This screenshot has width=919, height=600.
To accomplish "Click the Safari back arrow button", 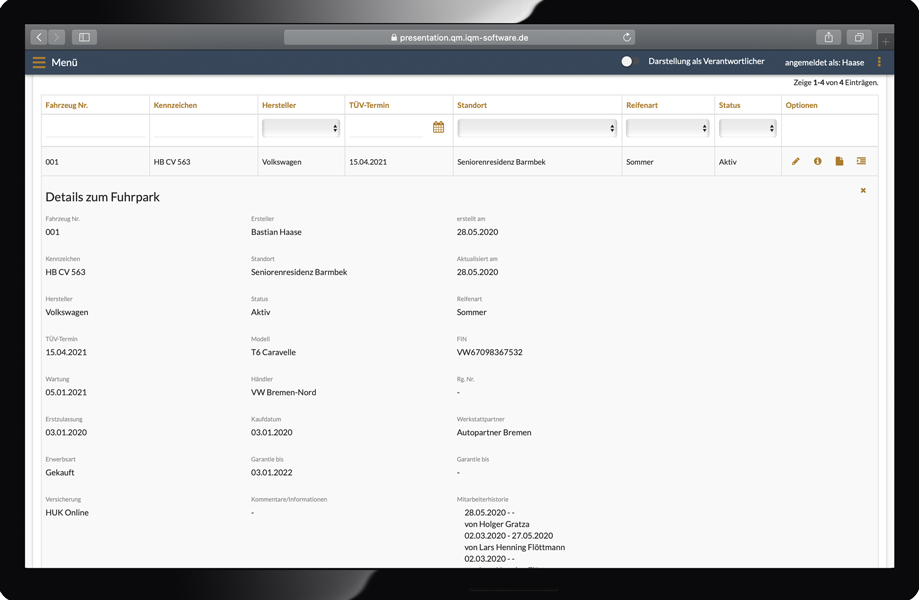I will coord(39,38).
